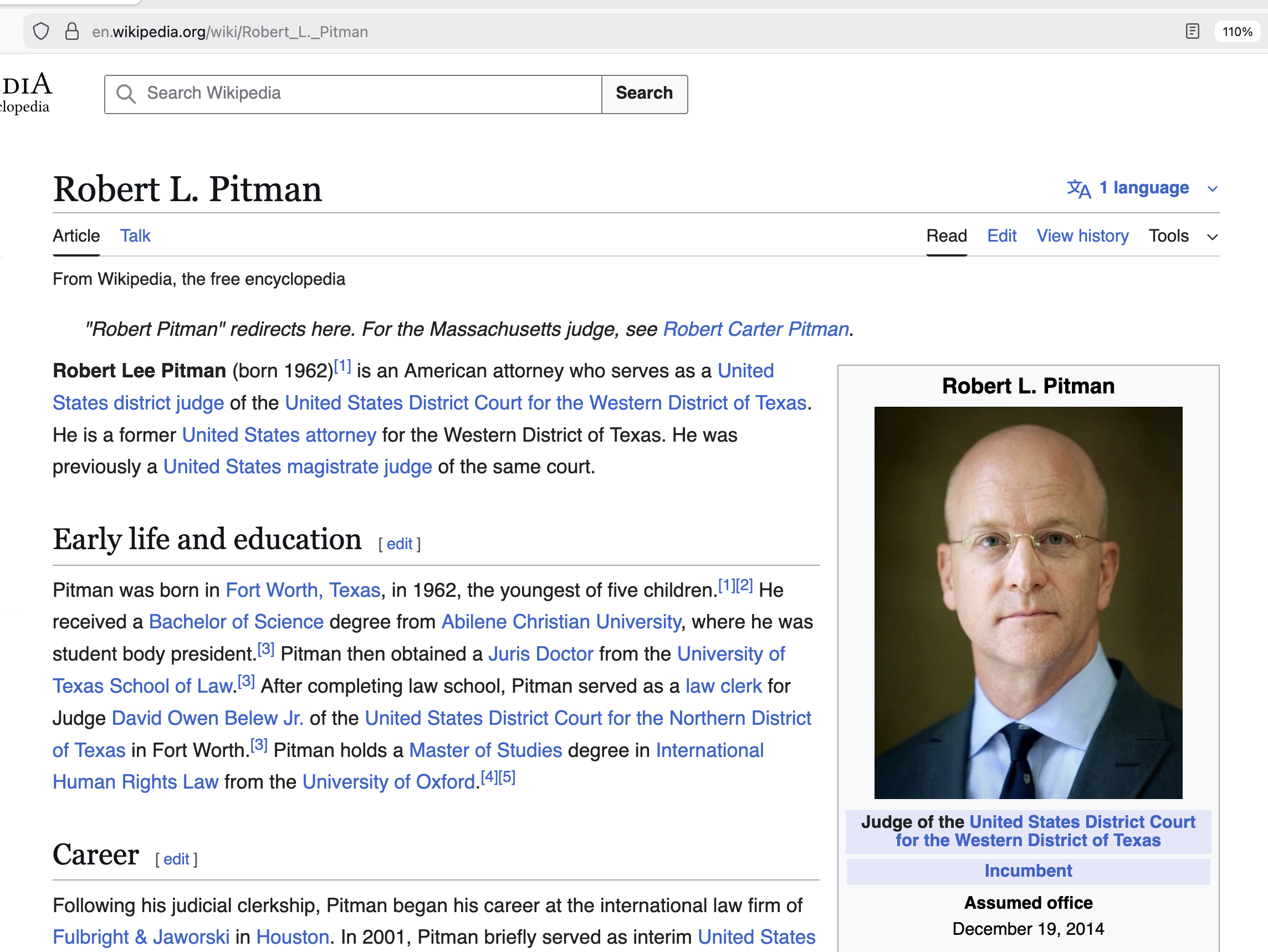Click the 110% zoom level badge
This screenshot has height=952, width=1268.
point(1236,32)
